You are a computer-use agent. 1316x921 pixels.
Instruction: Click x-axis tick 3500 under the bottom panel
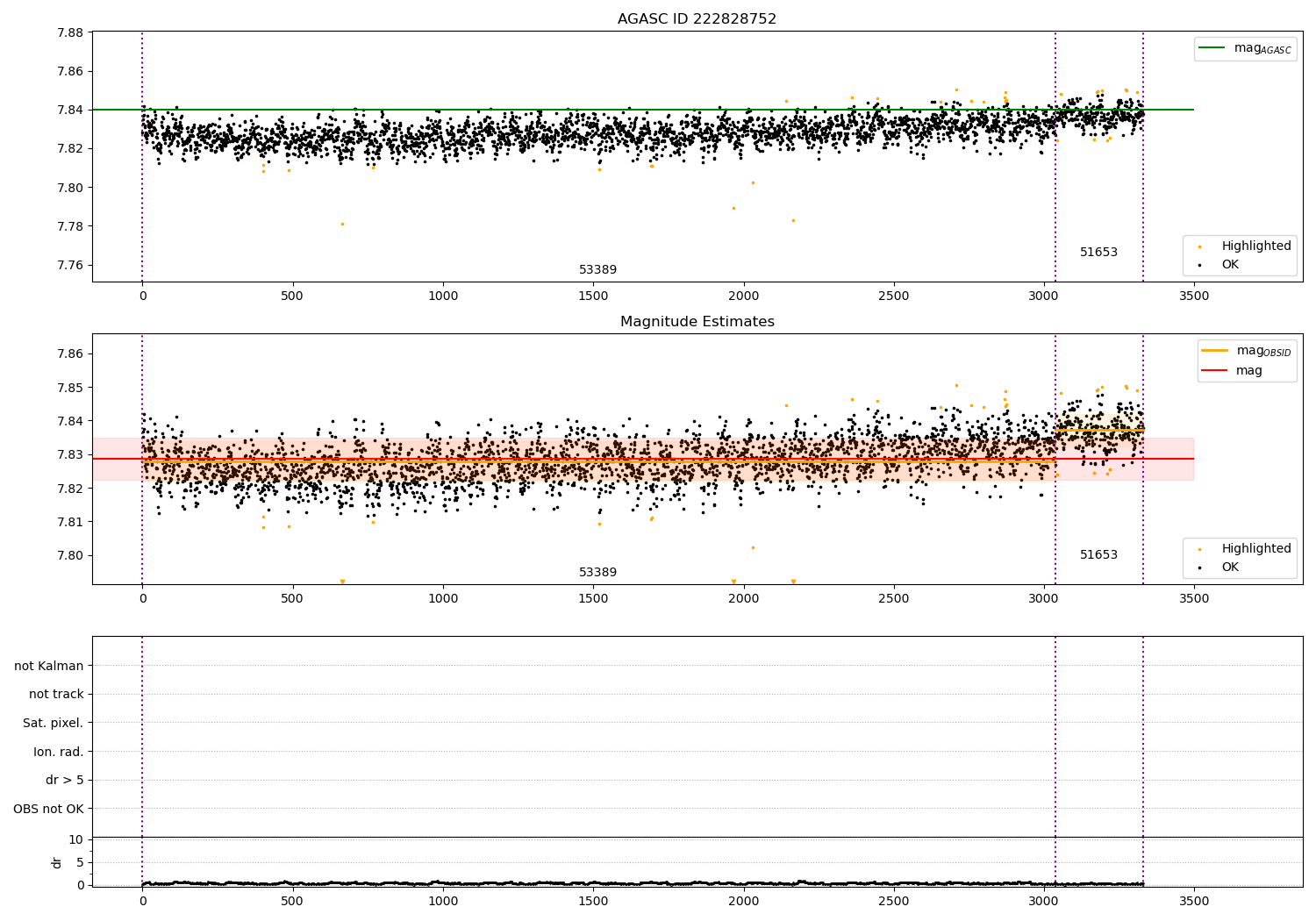[x=1194, y=901]
